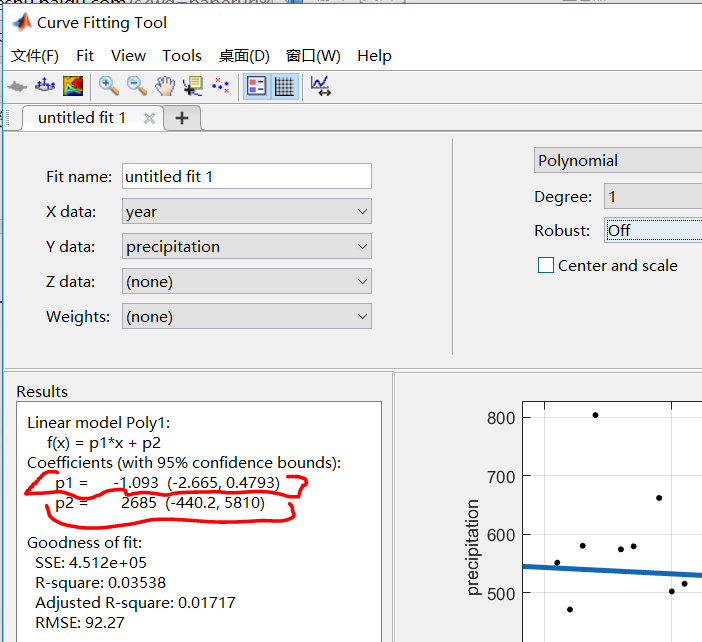Image resolution: width=702 pixels, height=642 pixels.
Task: Click the Adjust Axes Limits icon
Action: 321,86
